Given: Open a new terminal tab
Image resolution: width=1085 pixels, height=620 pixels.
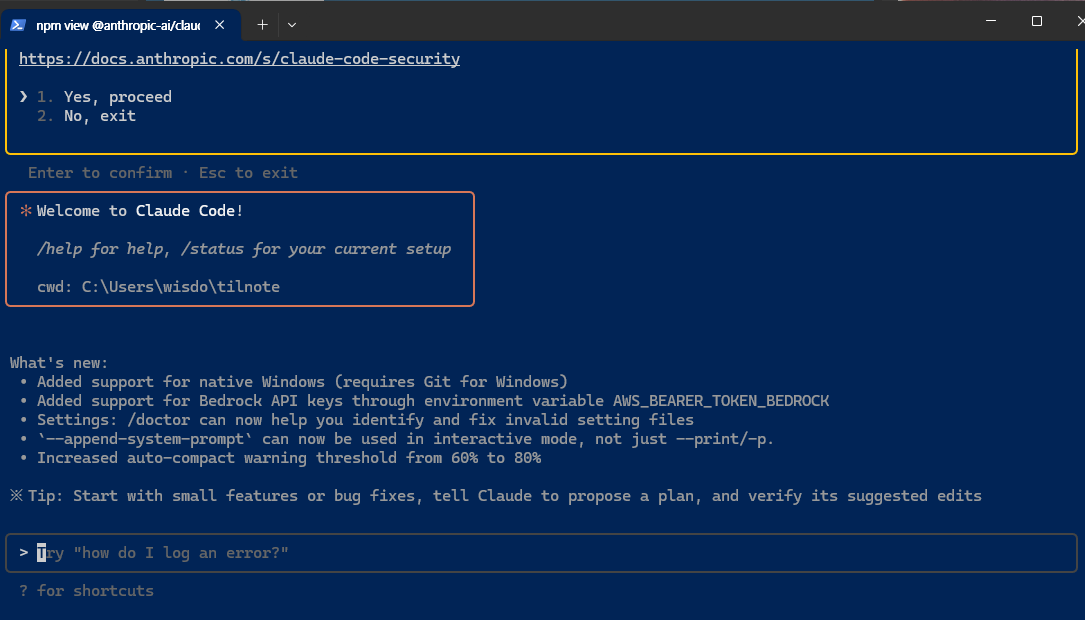Looking at the screenshot, I should [262, 23].
